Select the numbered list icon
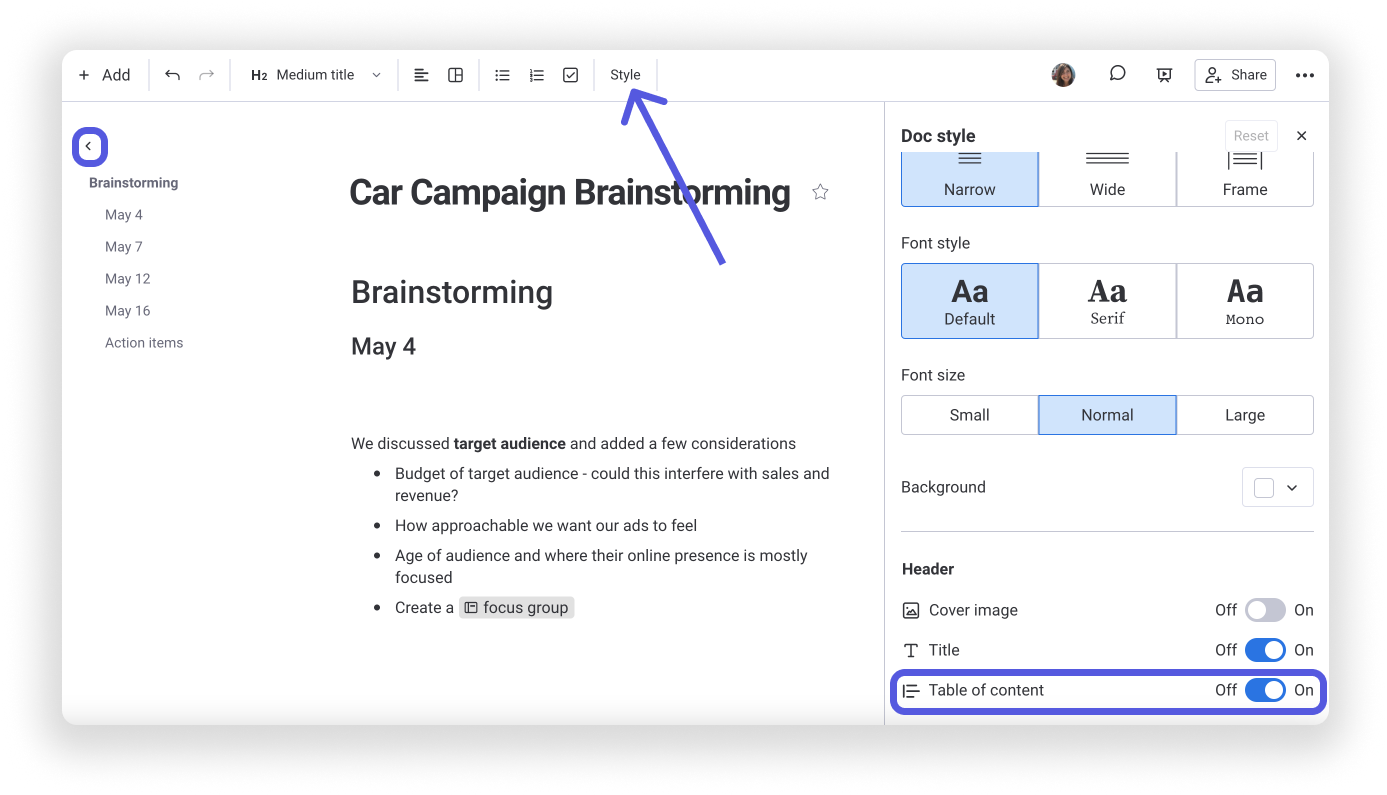1387x795 pixels. pyautogui.click(x=536, y=74)
